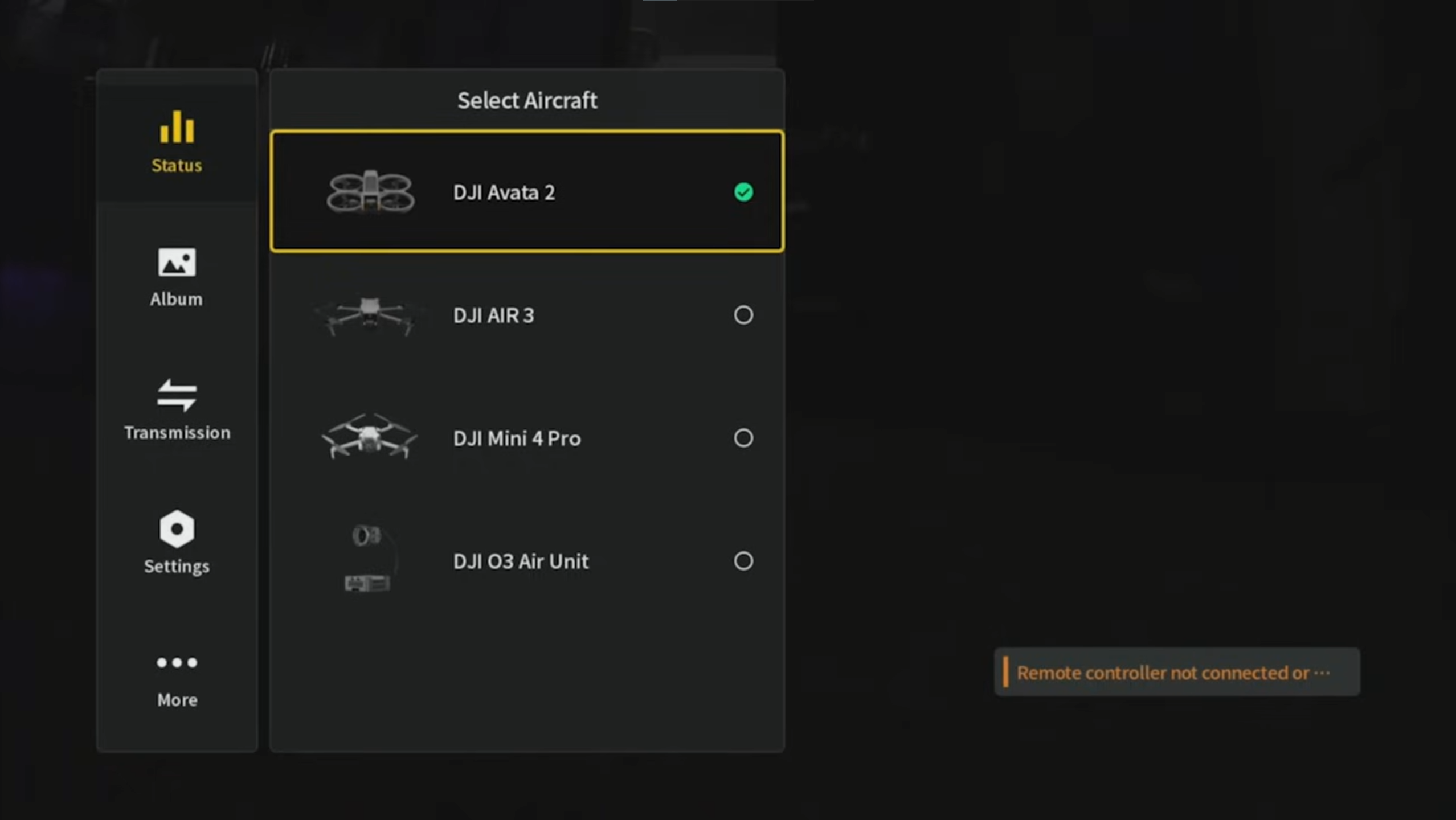Open the Settings tab label
The image size is (1456, 820).
click(x=177, y=567)
